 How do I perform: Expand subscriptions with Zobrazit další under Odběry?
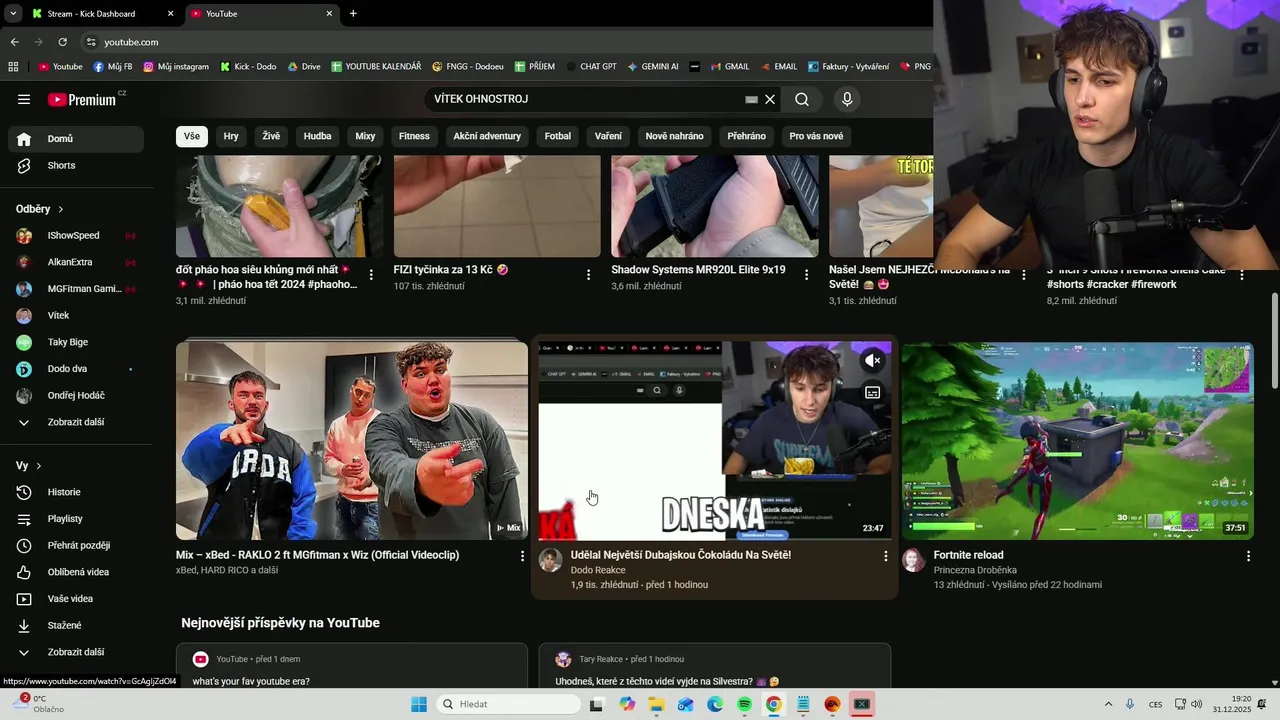pos(76,422)
